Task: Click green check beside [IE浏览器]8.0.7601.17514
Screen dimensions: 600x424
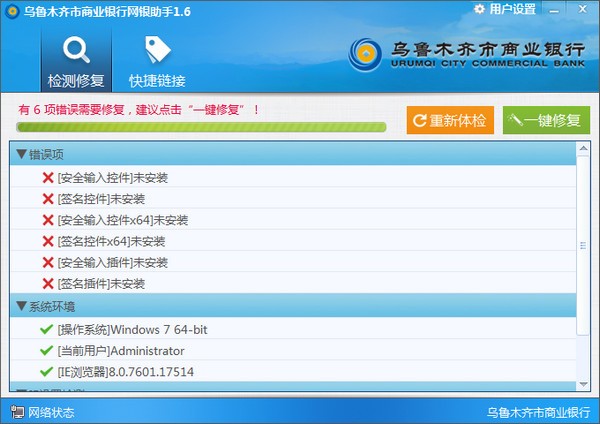Action: (x=46, y=371)
